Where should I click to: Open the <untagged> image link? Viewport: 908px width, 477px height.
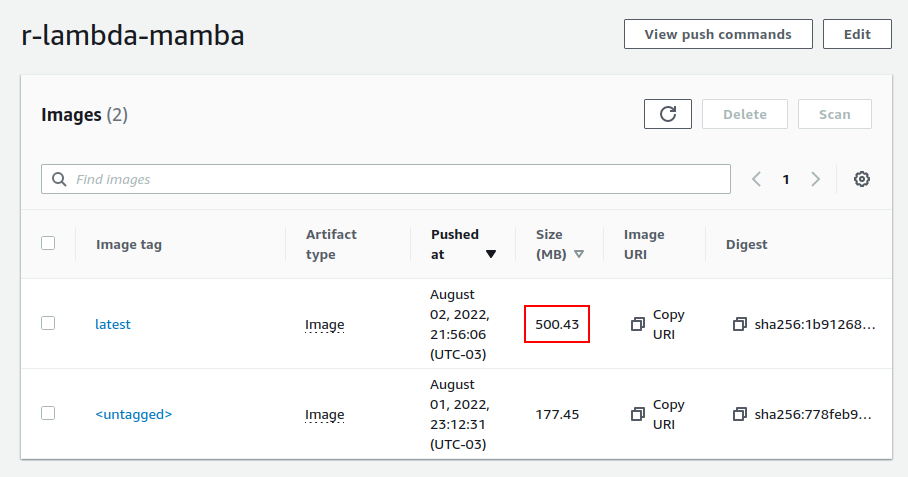[x=134, y=414]
